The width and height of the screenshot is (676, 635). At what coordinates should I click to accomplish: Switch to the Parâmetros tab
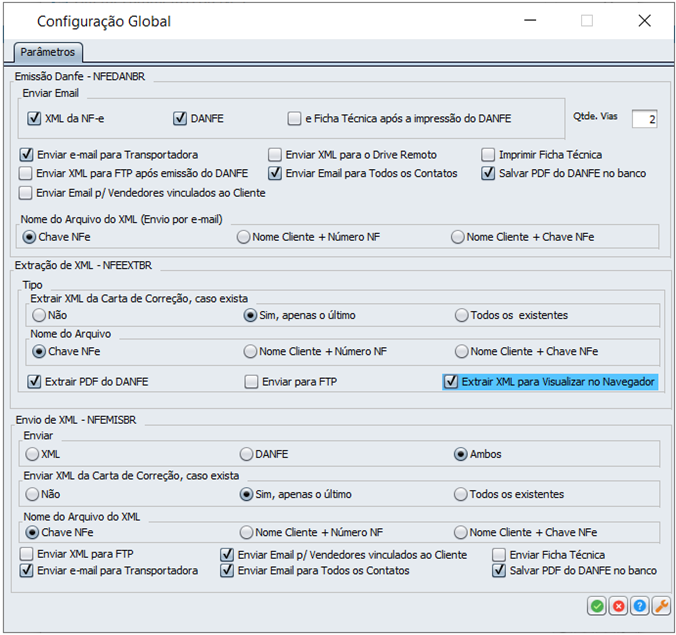click(47, 52)
